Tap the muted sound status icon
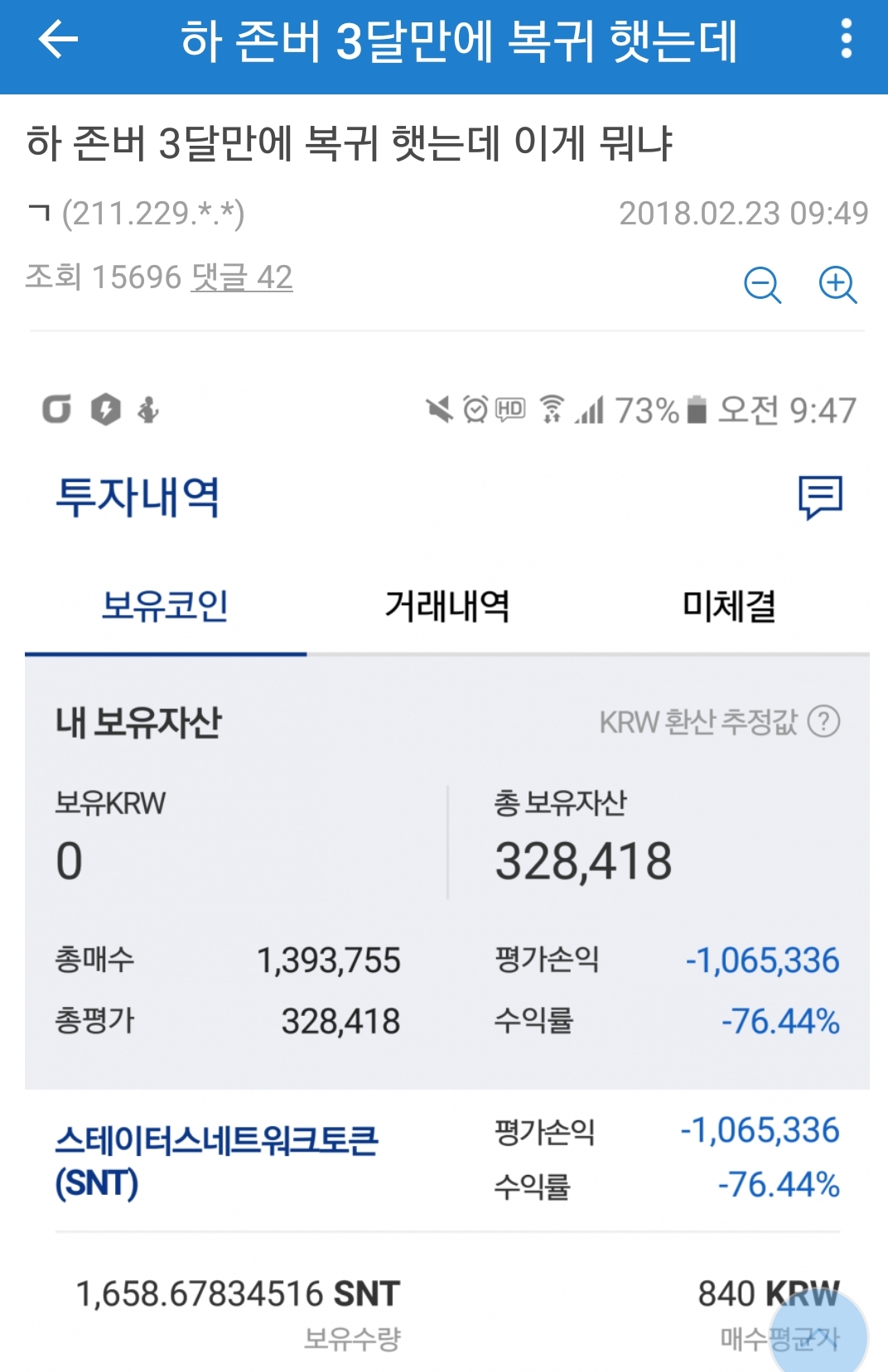This screenshot has width=888, height=1372. tap(439, 409)
